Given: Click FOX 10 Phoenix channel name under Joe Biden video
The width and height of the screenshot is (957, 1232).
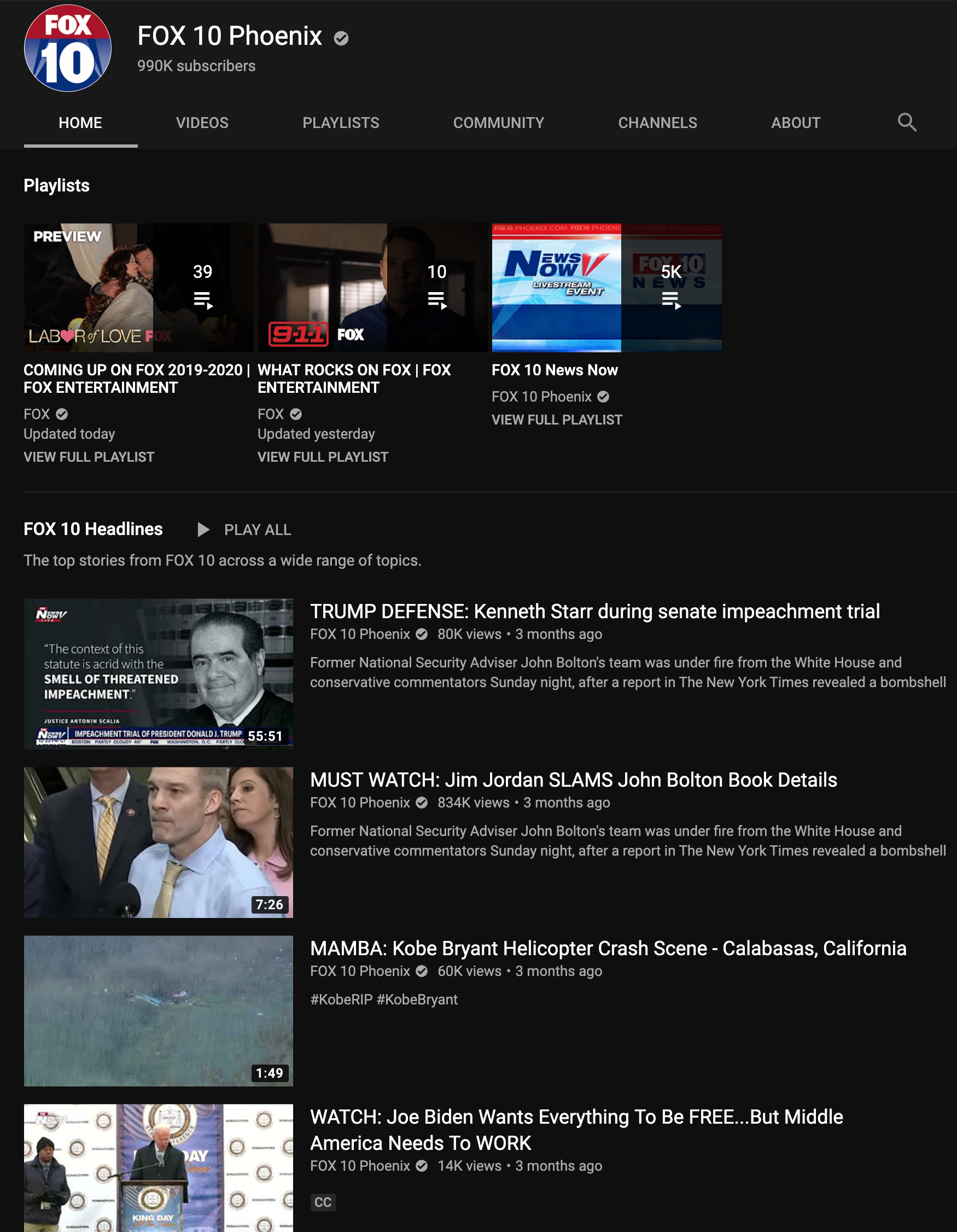Looking at the screenshot, I should 360,1165.
